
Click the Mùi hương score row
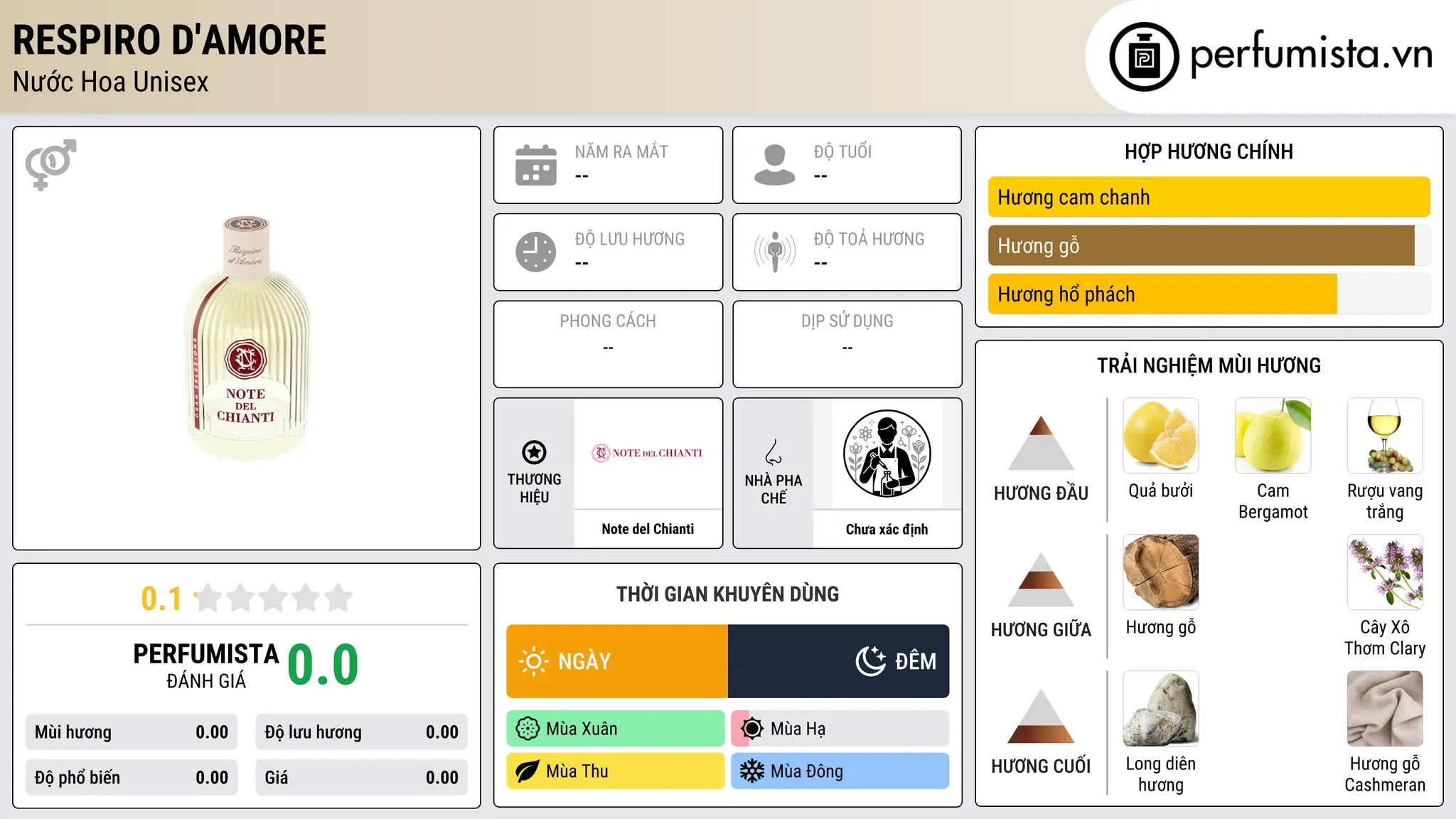click(132, 732)
